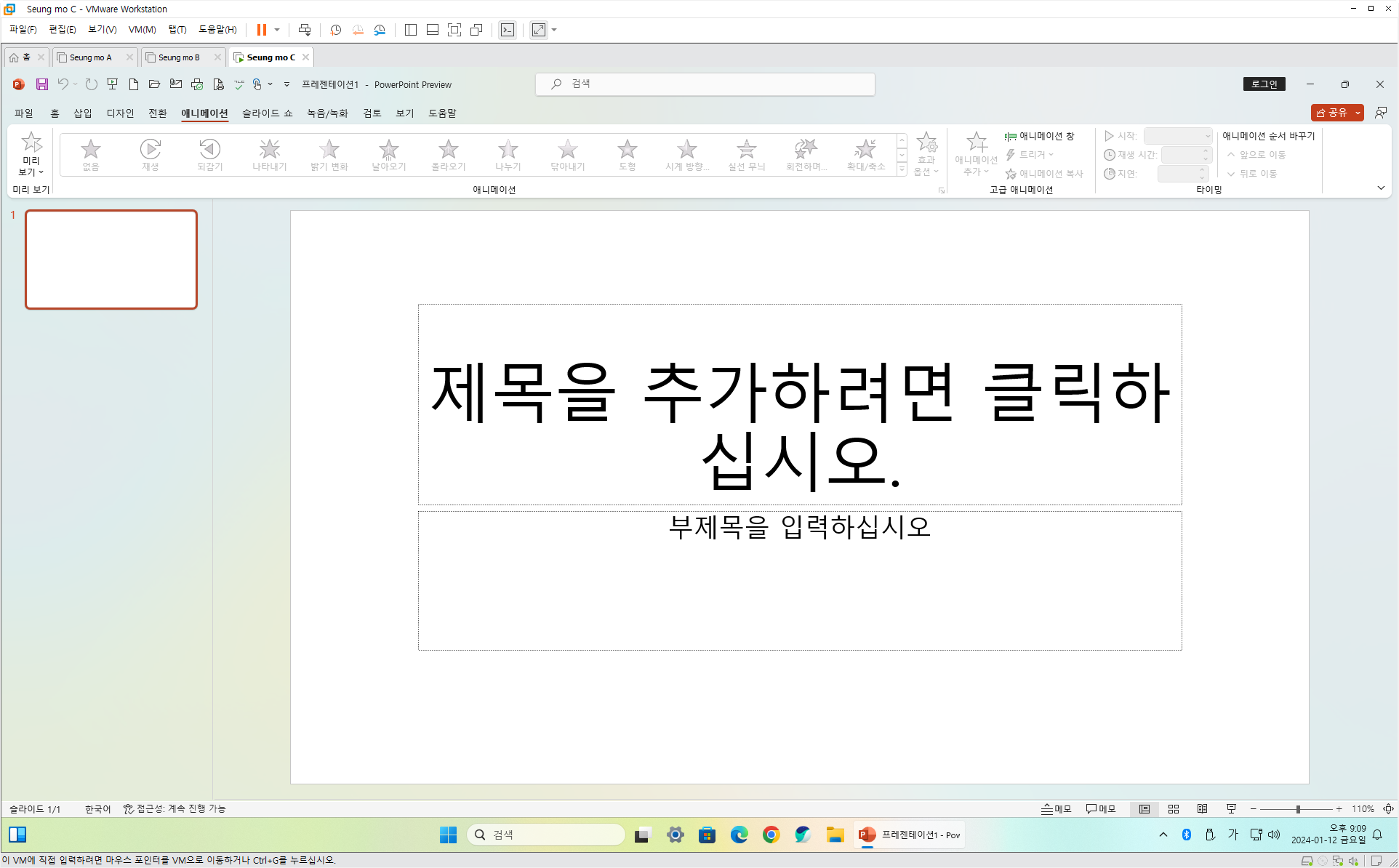Click the spelling check icon
Screen dimensions: 1399x868
(x=238, y=84)
